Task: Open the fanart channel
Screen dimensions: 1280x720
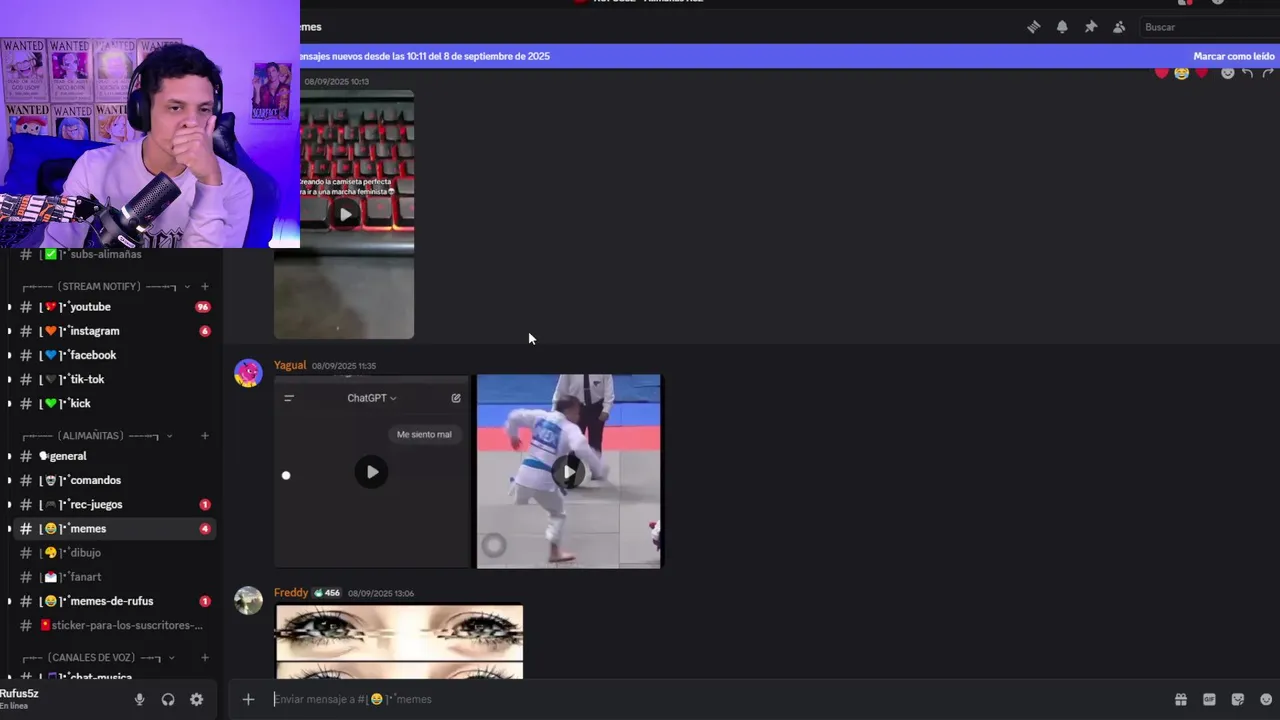Action: click(85, 577)
